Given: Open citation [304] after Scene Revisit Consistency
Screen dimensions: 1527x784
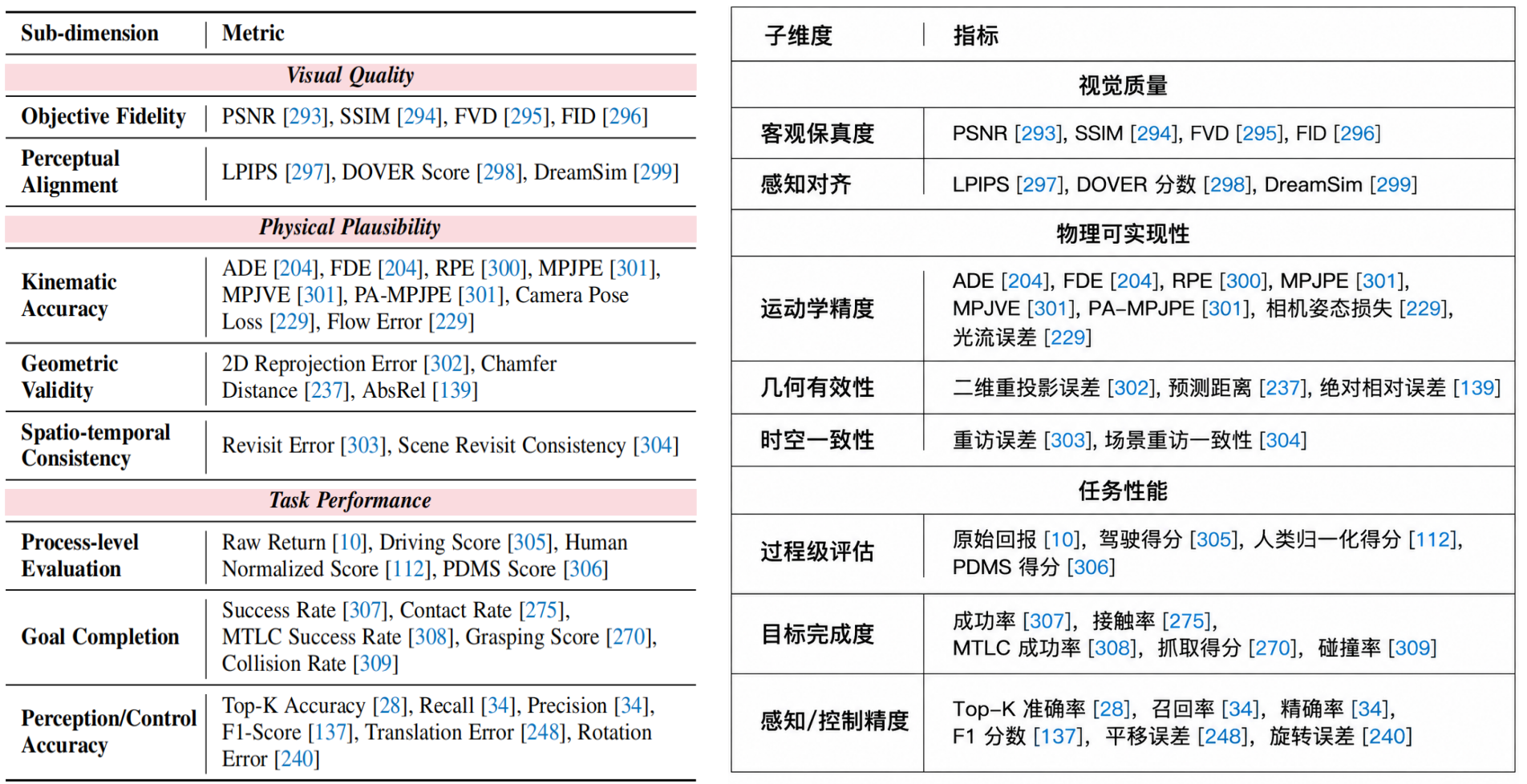Looking at the screenshot, I should point(656,446).
